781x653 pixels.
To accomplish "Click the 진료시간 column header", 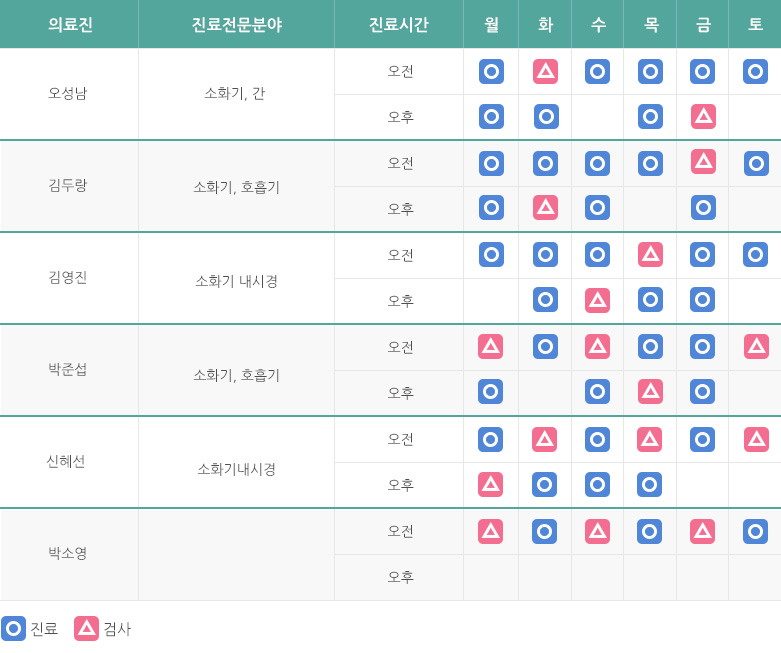I will tap(399, 25).
